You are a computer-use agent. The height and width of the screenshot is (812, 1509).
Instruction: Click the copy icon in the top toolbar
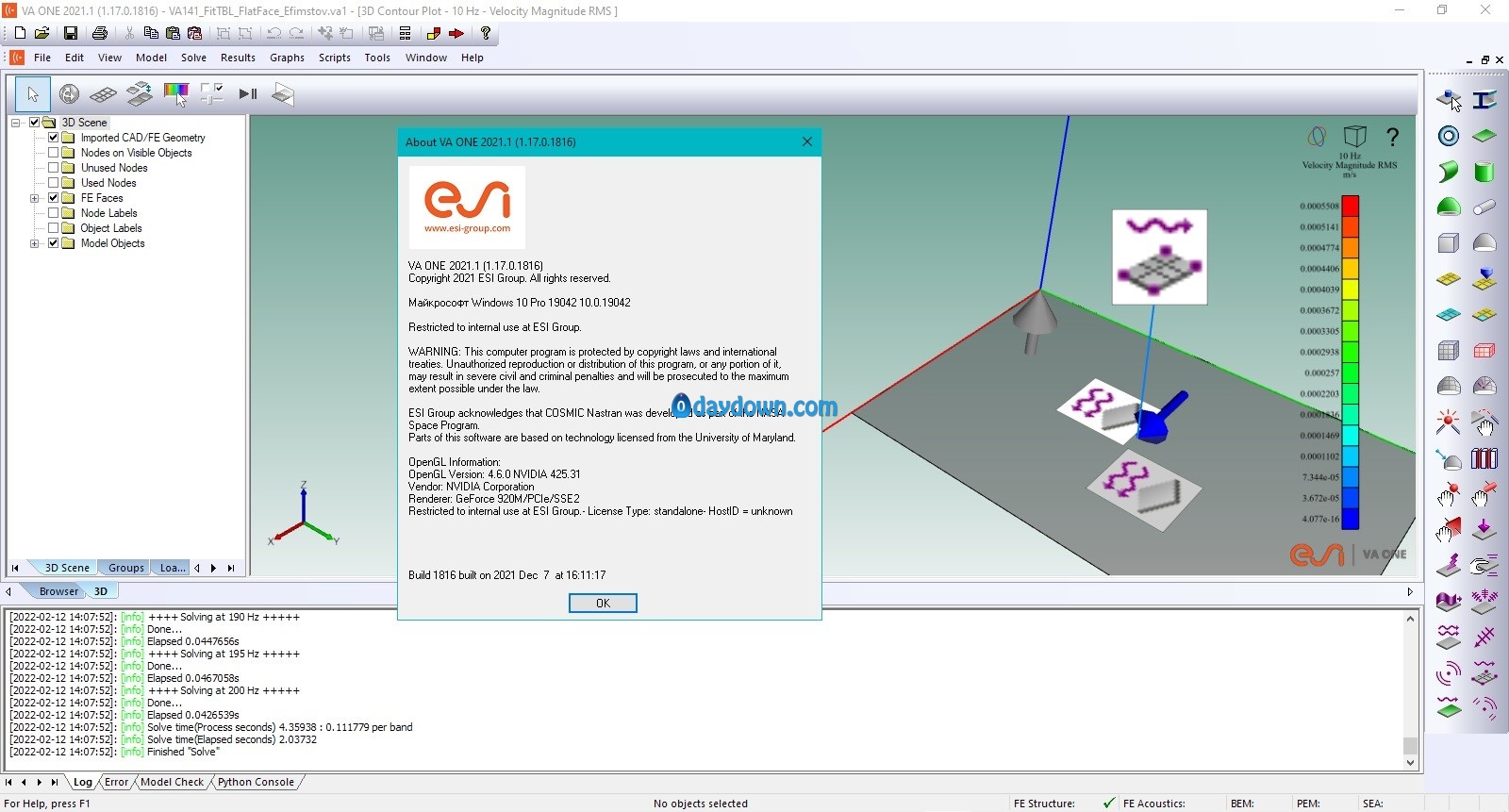pos(151,33)
